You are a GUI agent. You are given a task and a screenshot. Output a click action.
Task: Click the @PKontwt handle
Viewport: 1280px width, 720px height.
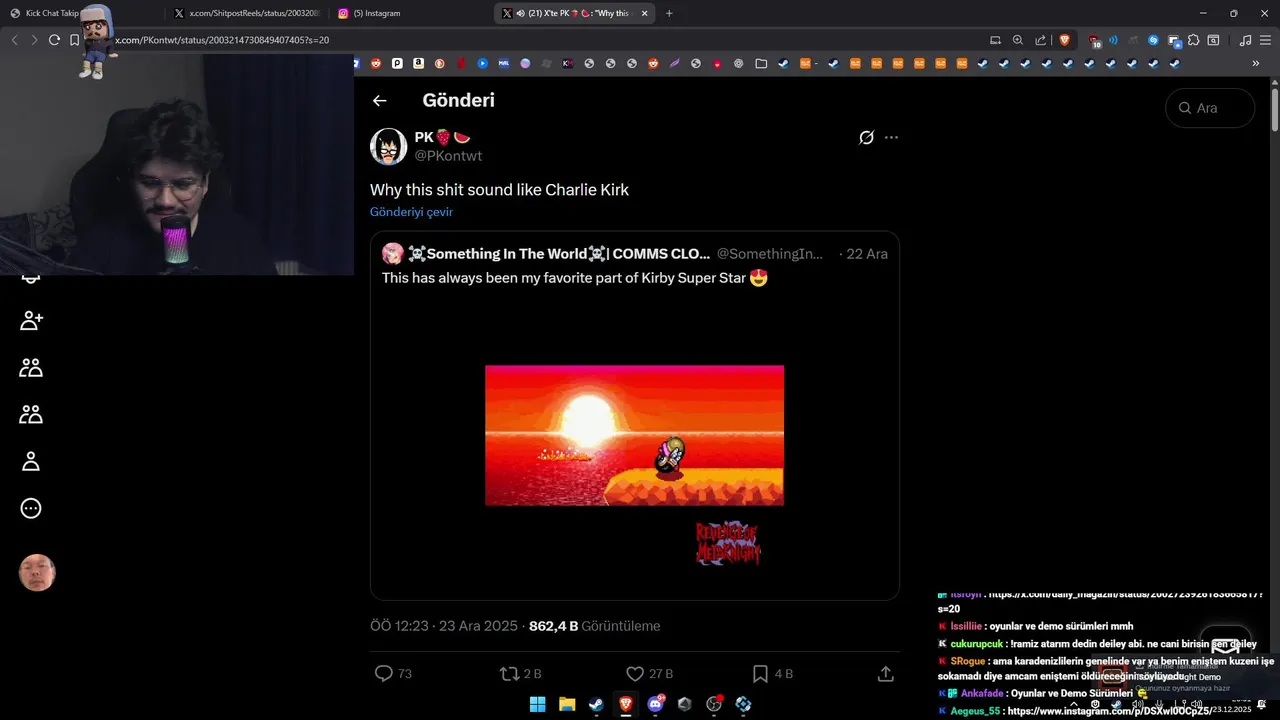click(x=448, y=156)
